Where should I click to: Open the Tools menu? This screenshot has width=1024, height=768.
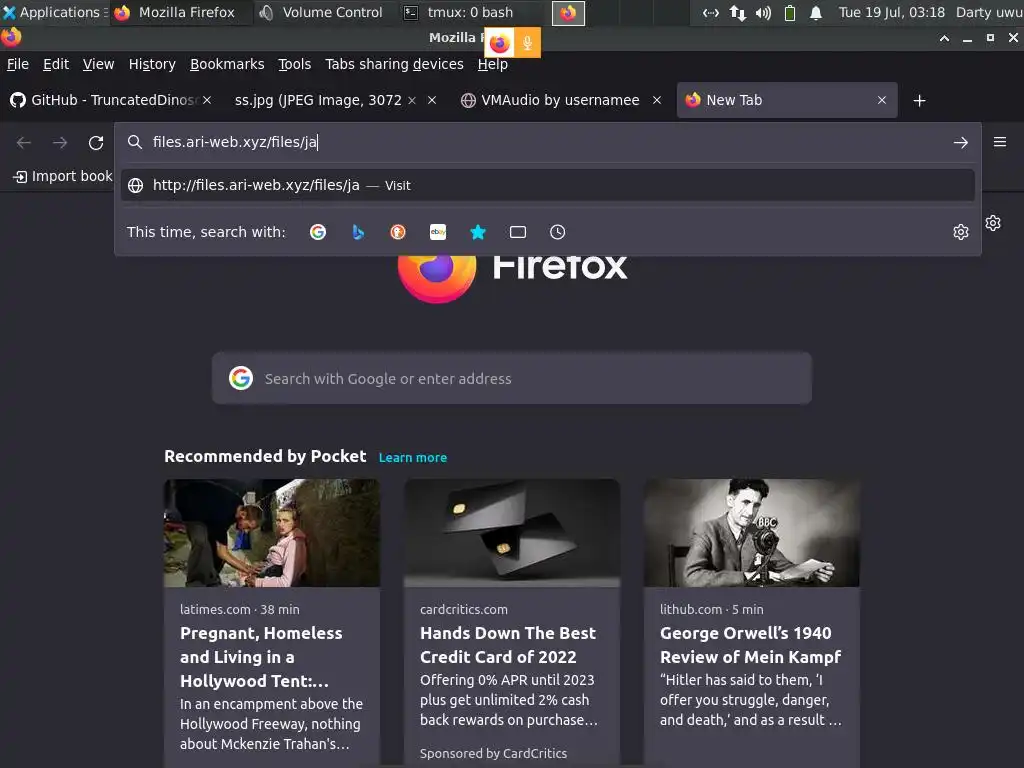295,64
